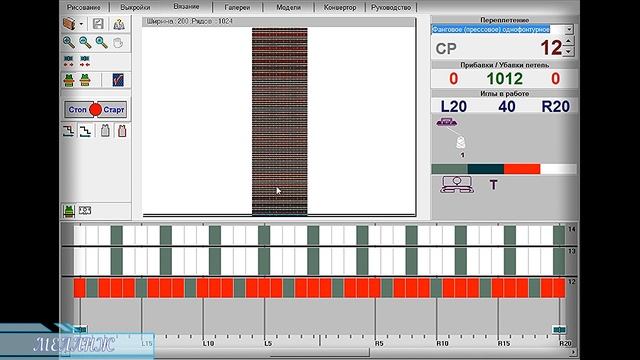The width and height of the screenshot is (640, 360).
Task: Open the Модели tab
Action: coord(288,7)
